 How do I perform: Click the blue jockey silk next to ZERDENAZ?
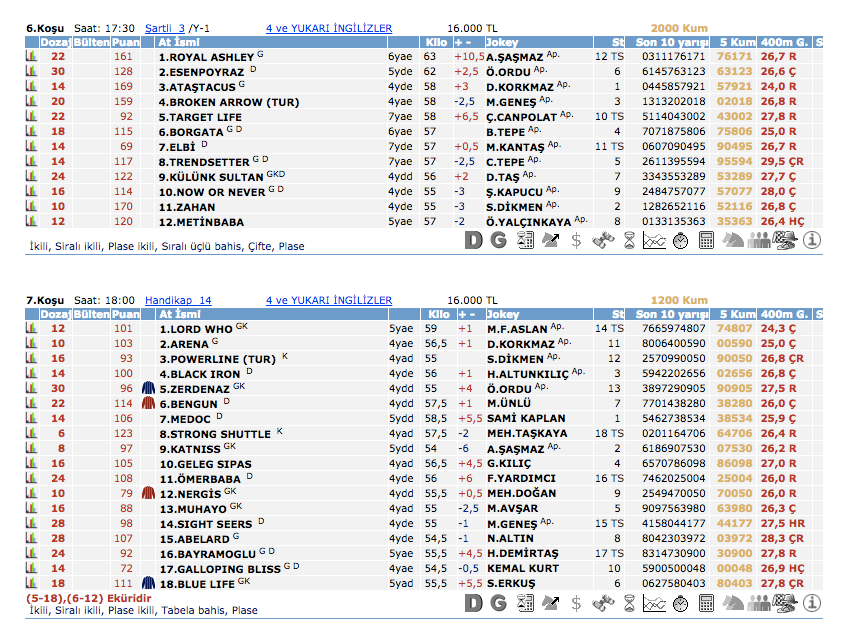(148, 388)
